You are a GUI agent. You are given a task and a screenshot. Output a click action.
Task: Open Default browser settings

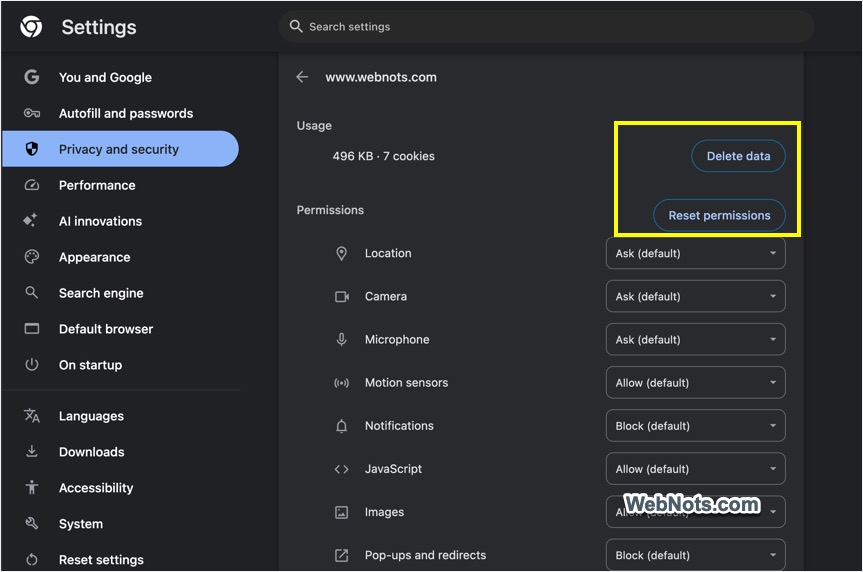pos(120,329)
